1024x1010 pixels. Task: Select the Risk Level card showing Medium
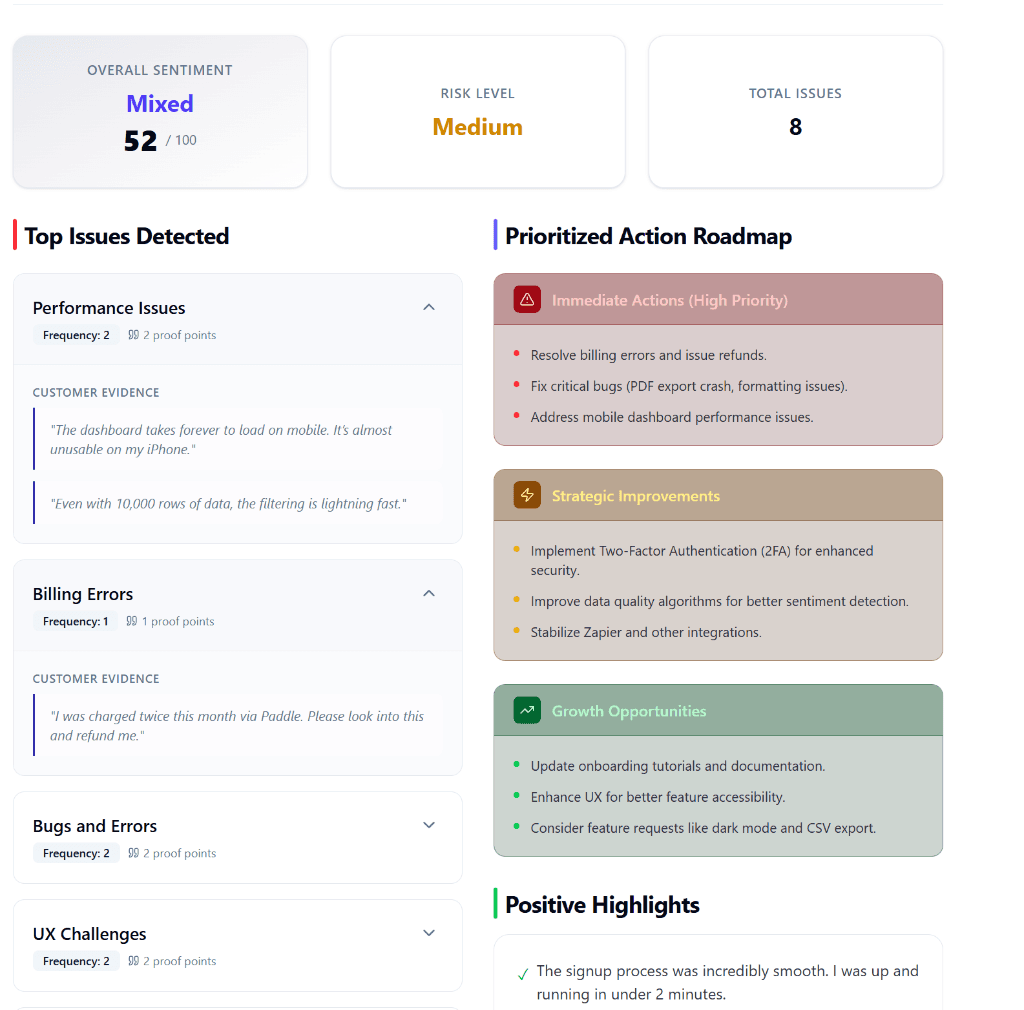[x=477, y=111]
